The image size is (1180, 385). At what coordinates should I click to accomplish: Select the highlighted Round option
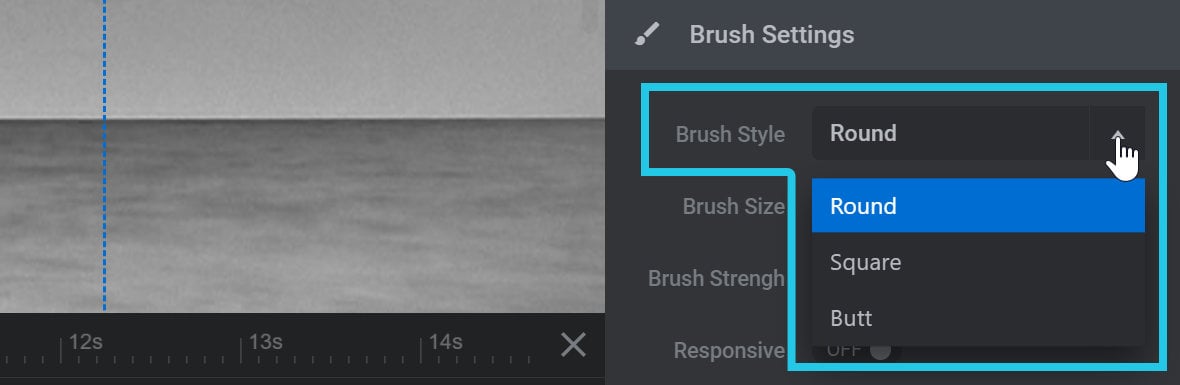coord(978,205)
